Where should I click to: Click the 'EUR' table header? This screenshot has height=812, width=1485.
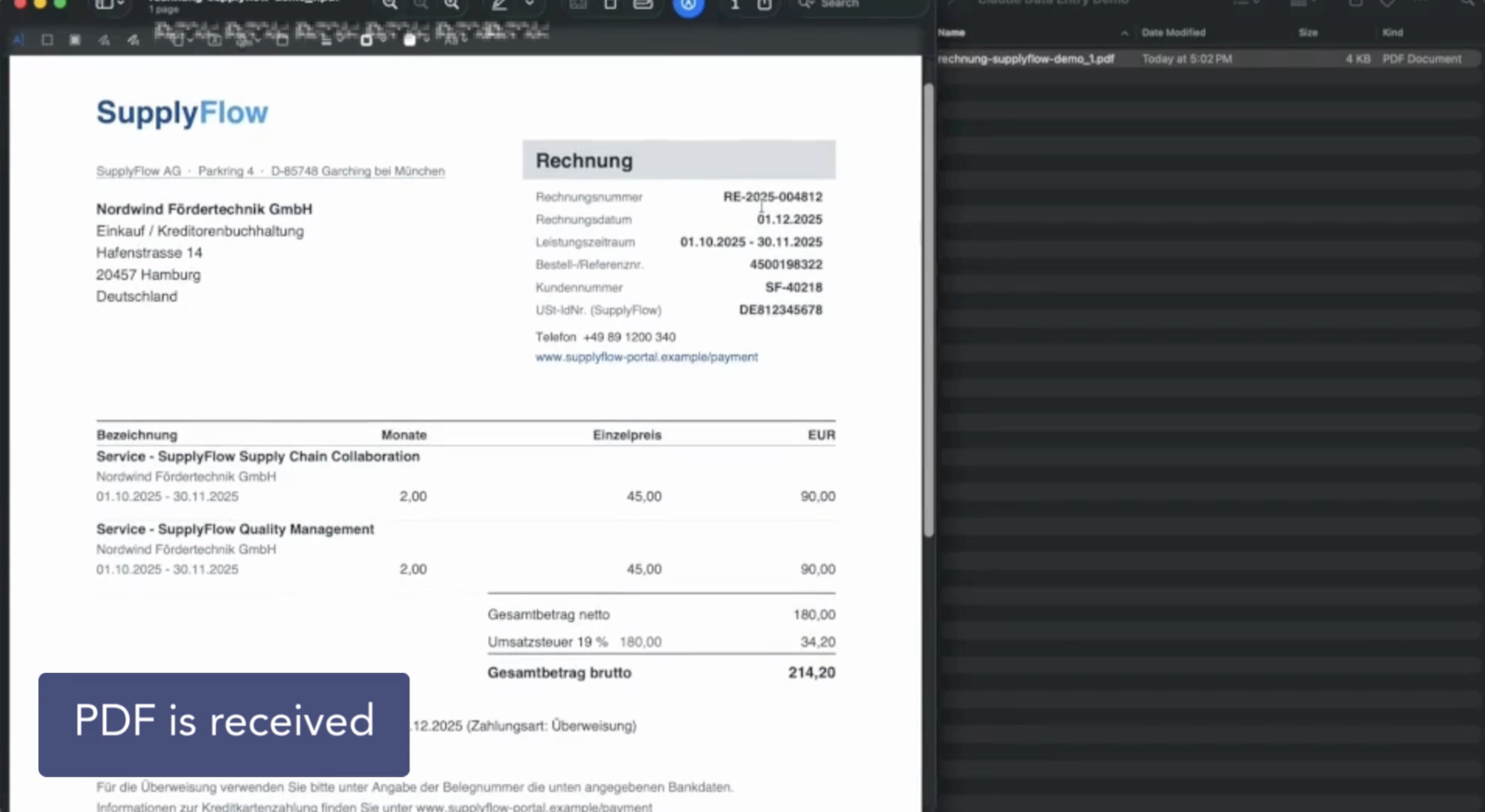tap(821, 435)
